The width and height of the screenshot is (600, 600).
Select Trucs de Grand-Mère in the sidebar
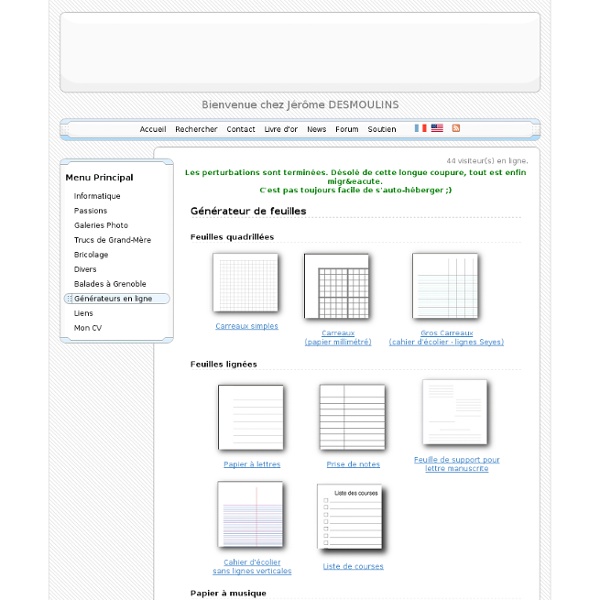click(112, 240)
